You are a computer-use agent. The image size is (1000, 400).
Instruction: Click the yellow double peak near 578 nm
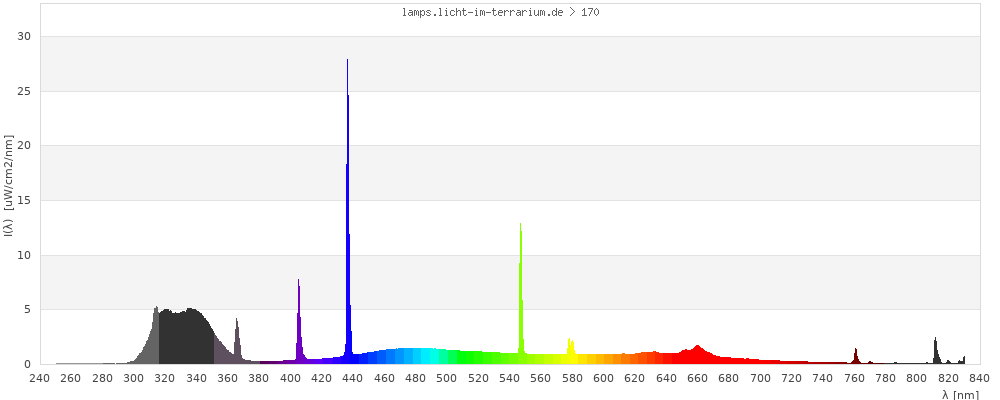[x=571, y=352]
